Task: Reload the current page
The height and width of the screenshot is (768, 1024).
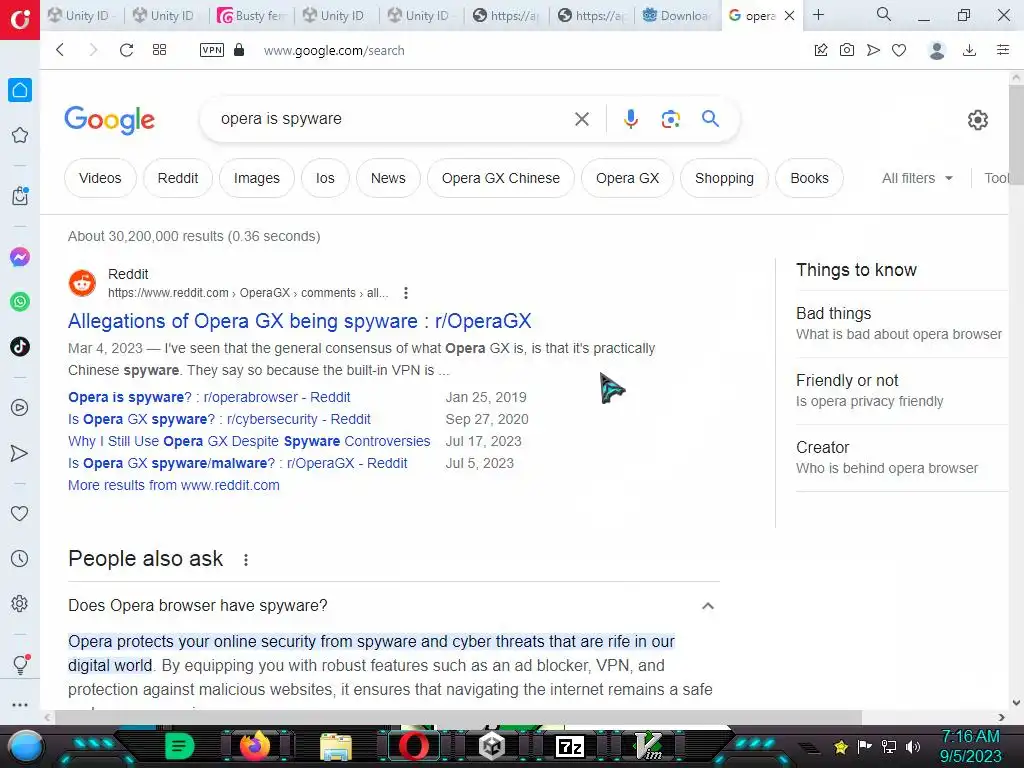Action: pos(127,50)
